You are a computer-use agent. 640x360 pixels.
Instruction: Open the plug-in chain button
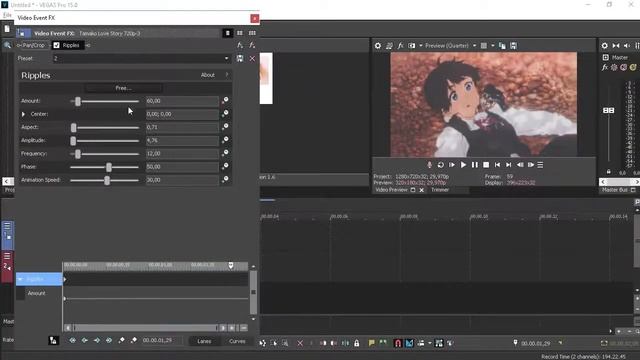coord(240,45)
